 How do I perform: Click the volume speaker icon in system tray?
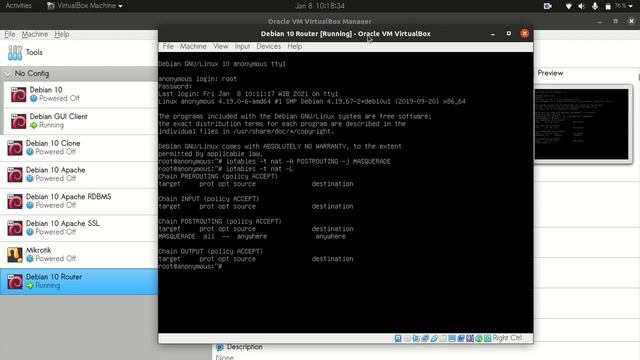click(582, 6)
